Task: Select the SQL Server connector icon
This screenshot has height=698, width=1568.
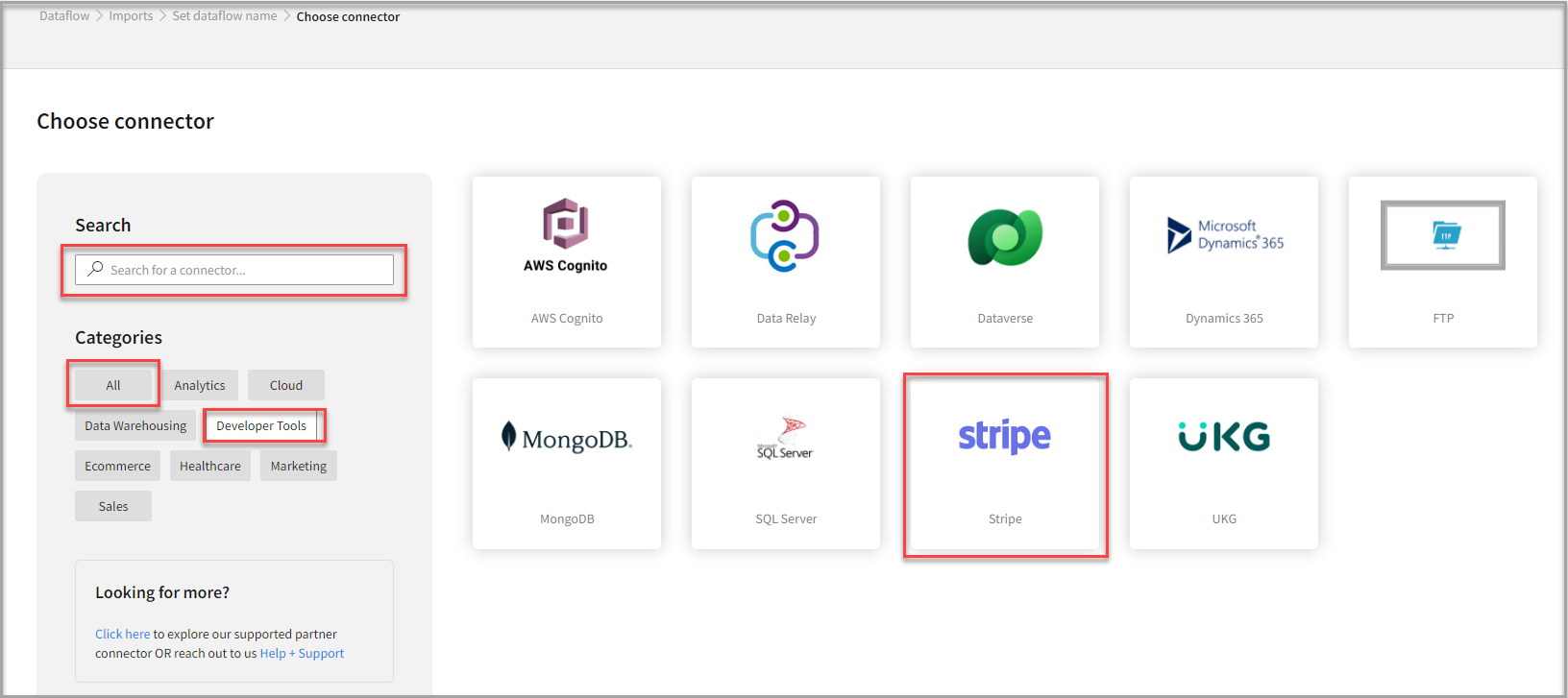Action: [785, 439]
